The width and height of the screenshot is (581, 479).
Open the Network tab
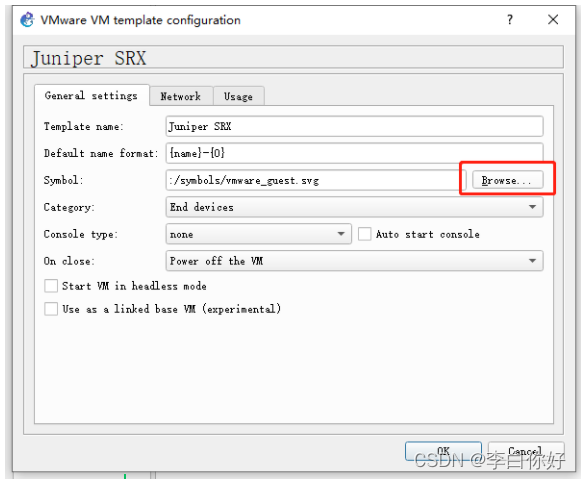coord(181,97)
